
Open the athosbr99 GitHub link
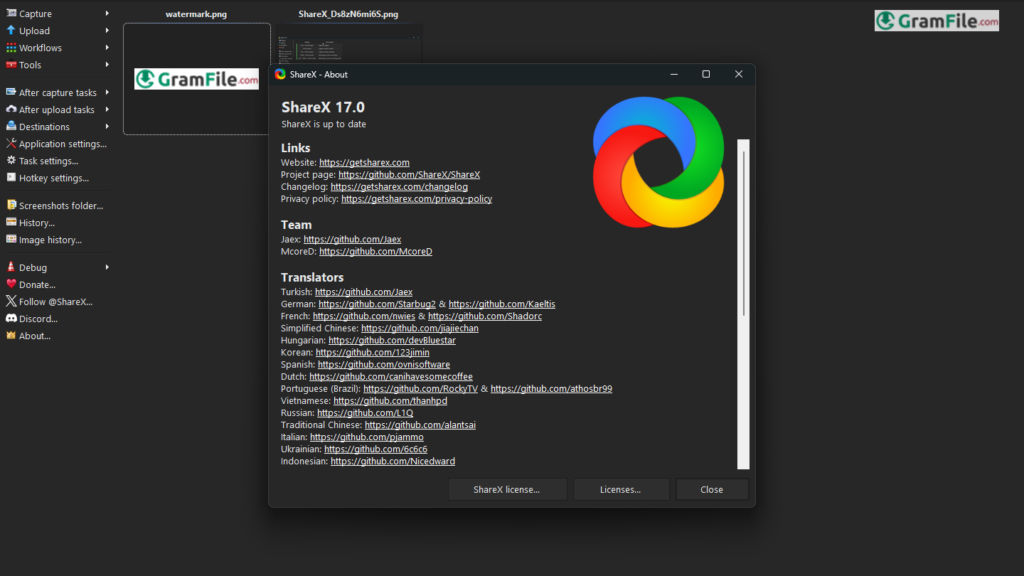point(551,389)
